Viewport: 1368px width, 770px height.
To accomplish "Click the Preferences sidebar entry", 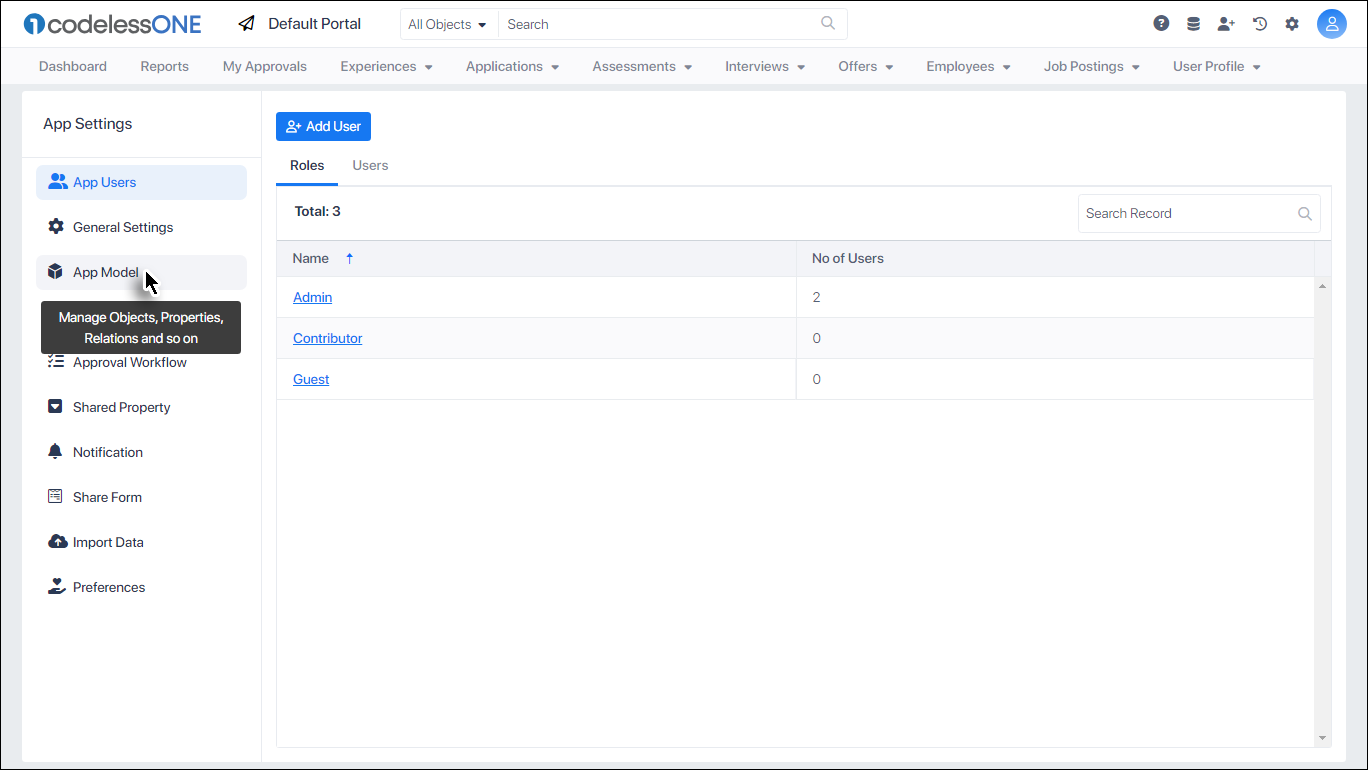I will [107, 586].
